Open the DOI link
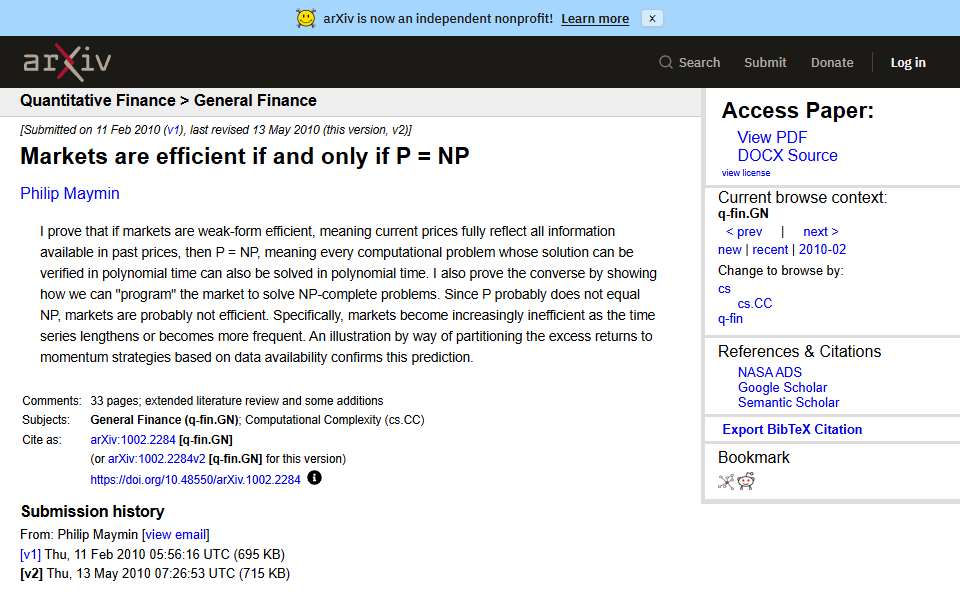This screenshot has width=960, height=600. click(x=195, y=480)
